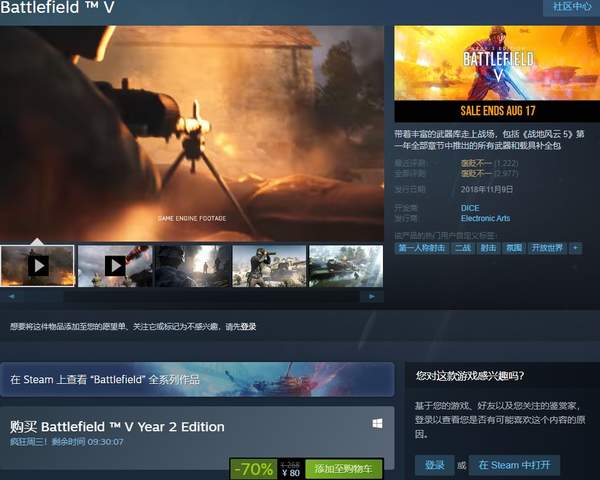
Task: Open the page with 在 Steam 中打开
Action: [x=514, y=465]
